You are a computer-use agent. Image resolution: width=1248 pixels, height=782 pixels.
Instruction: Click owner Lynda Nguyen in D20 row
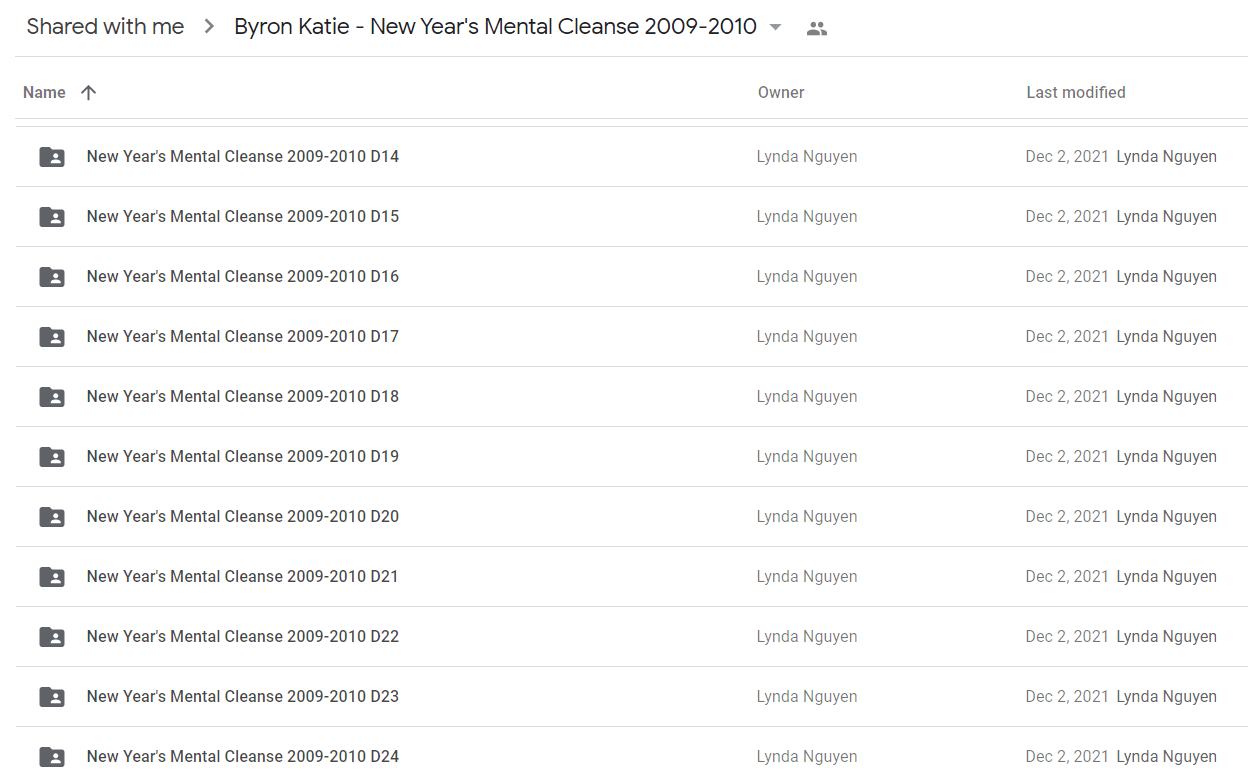tap(807, 516)
